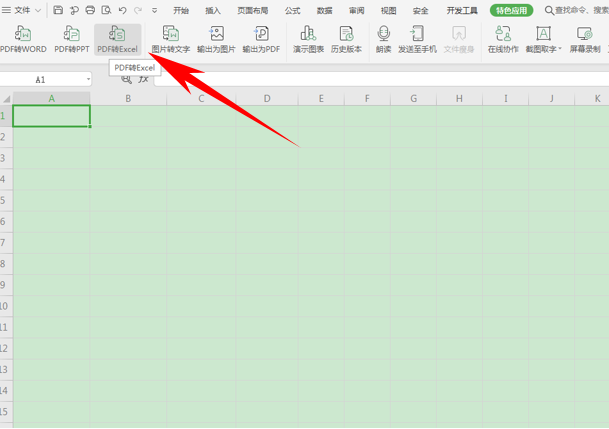Viewport: 609px width, 429px height.
Task: Click 发送至手机 icon
Action: tap(416, 40)
